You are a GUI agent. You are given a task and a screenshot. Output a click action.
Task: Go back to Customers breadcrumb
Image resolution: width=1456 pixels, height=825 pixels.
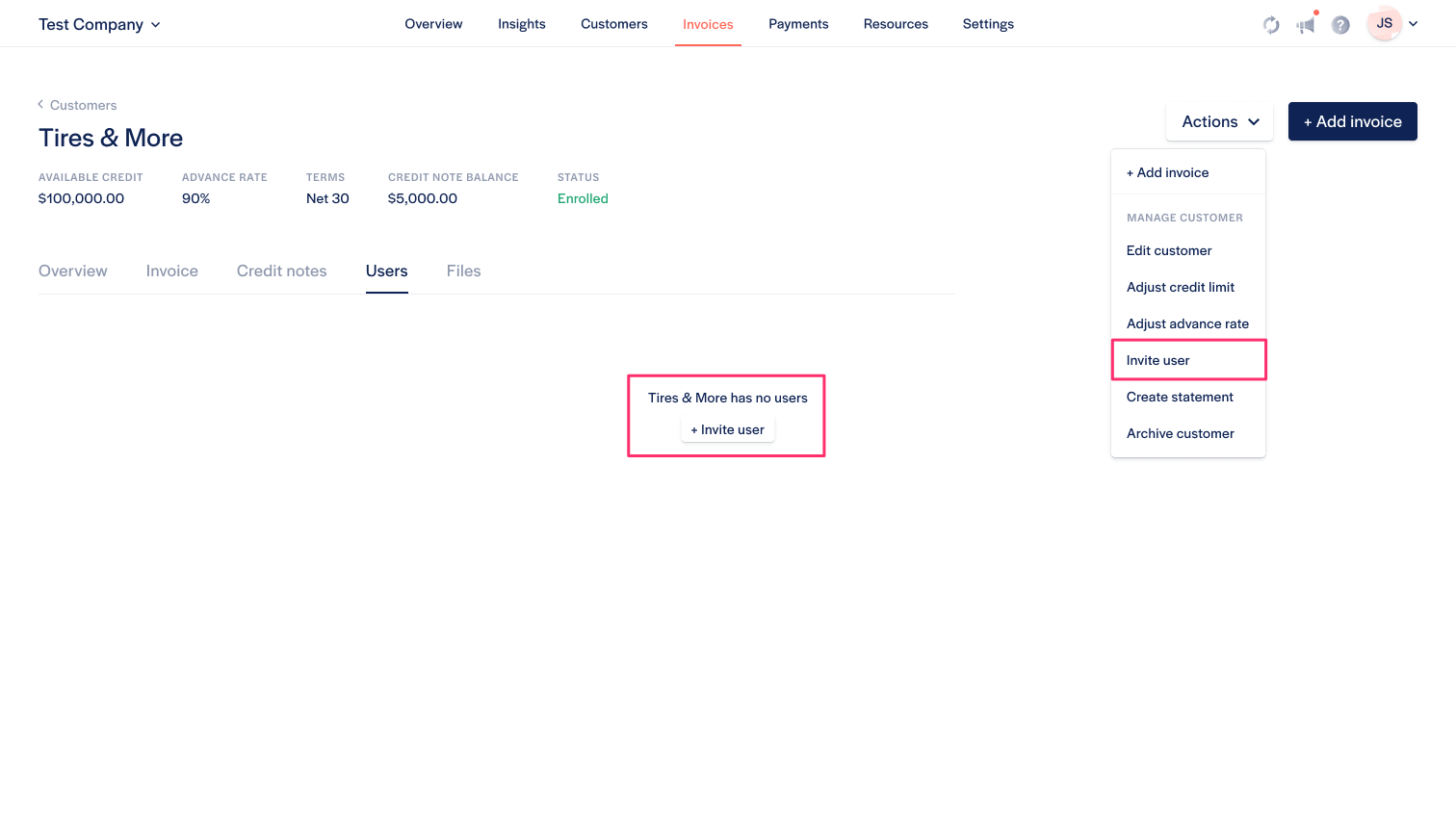point(83,105)
